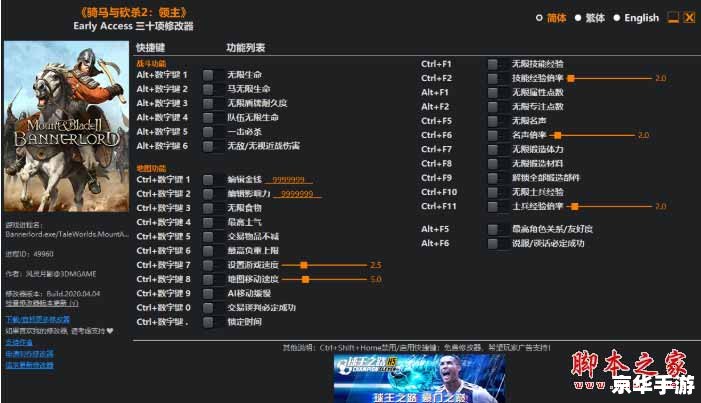Screen dimensions: 701x403
Task: Click the Mount & Blade II Bannerlord cover image
Action: click(66, 126)
